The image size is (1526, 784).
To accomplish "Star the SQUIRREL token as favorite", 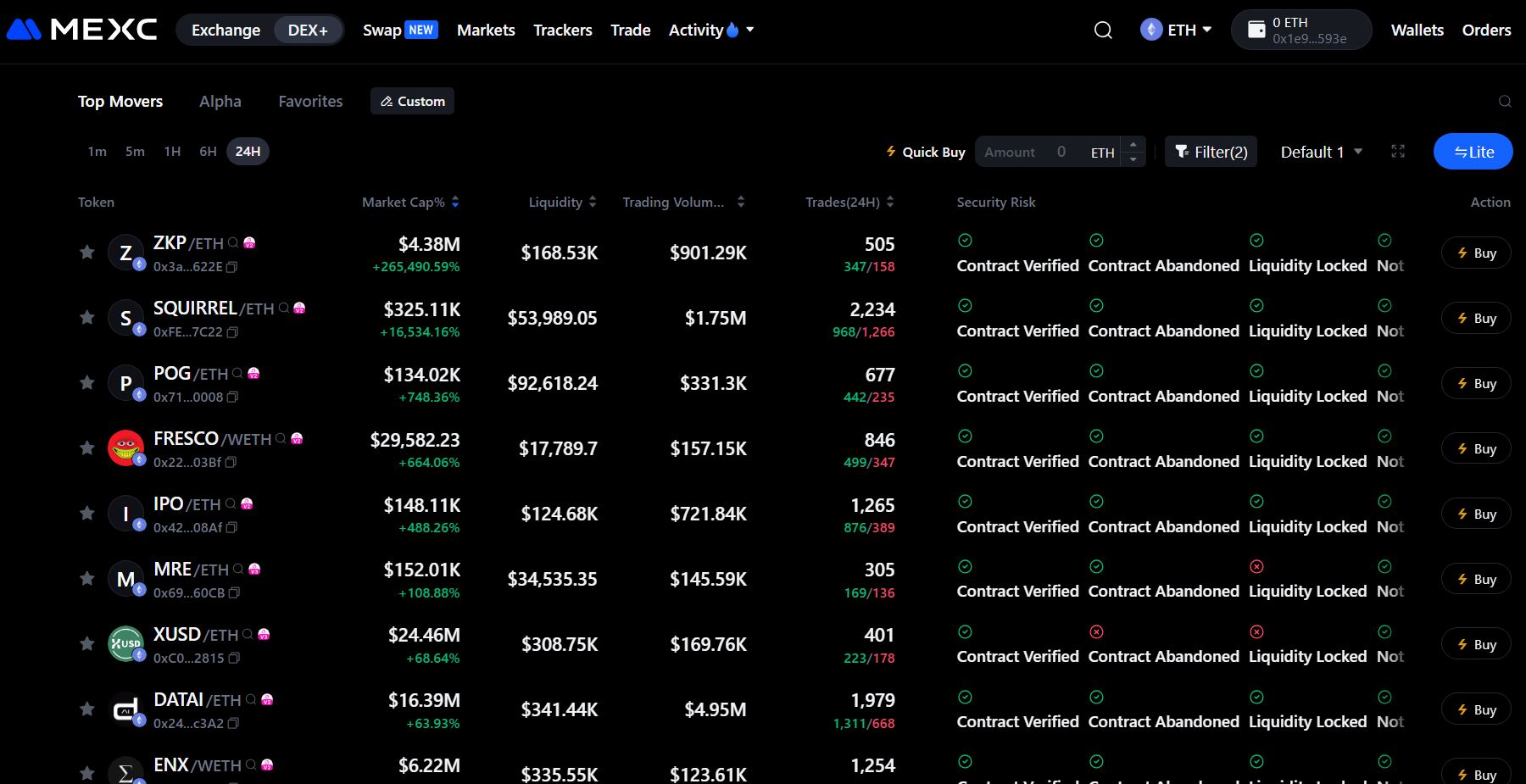I will (86, 317).
